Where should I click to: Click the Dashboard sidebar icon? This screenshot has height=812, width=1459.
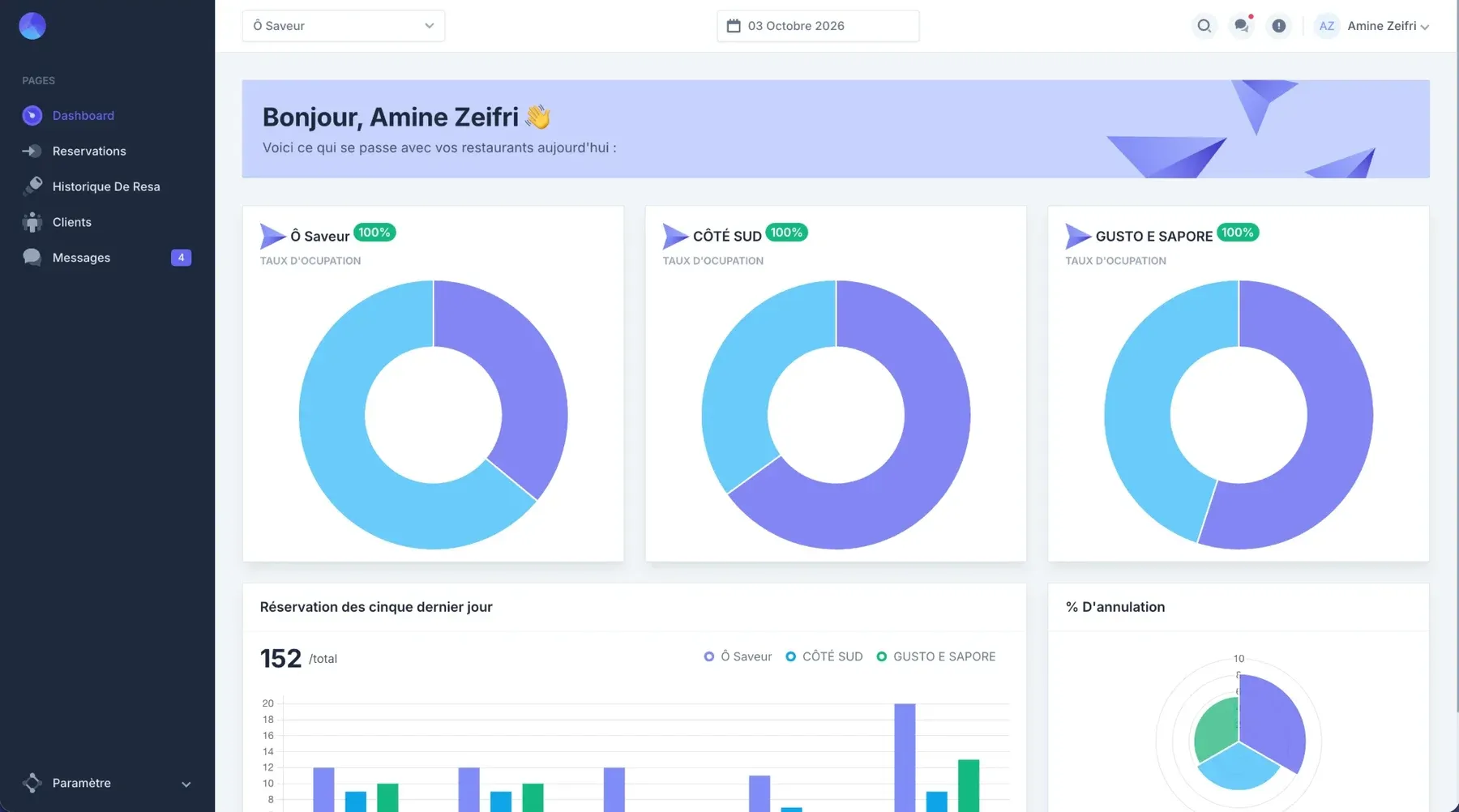click(x=32, y=116)
